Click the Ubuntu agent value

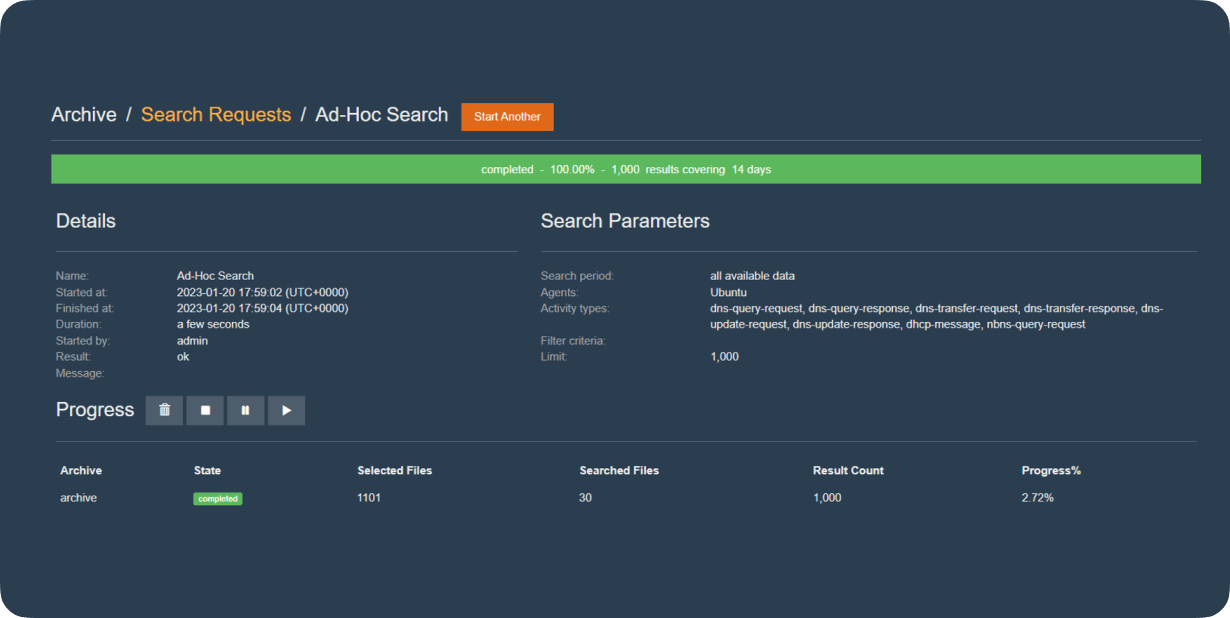[728, 292]
